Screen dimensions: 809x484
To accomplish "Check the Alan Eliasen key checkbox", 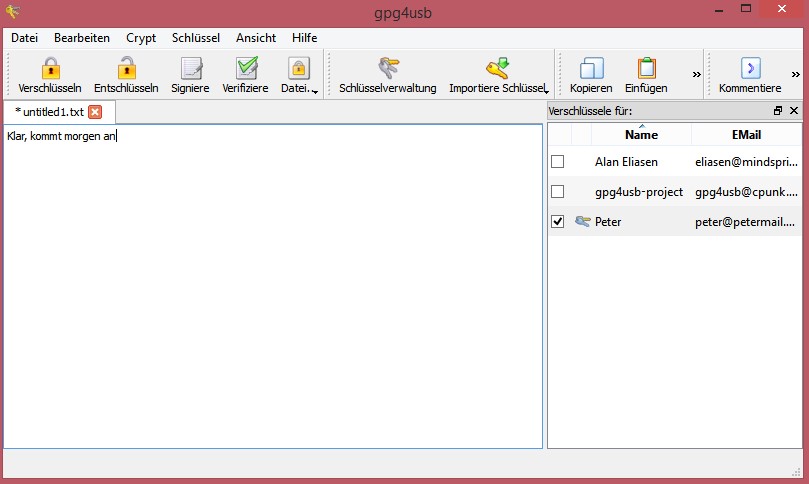I will pos(558,161).
